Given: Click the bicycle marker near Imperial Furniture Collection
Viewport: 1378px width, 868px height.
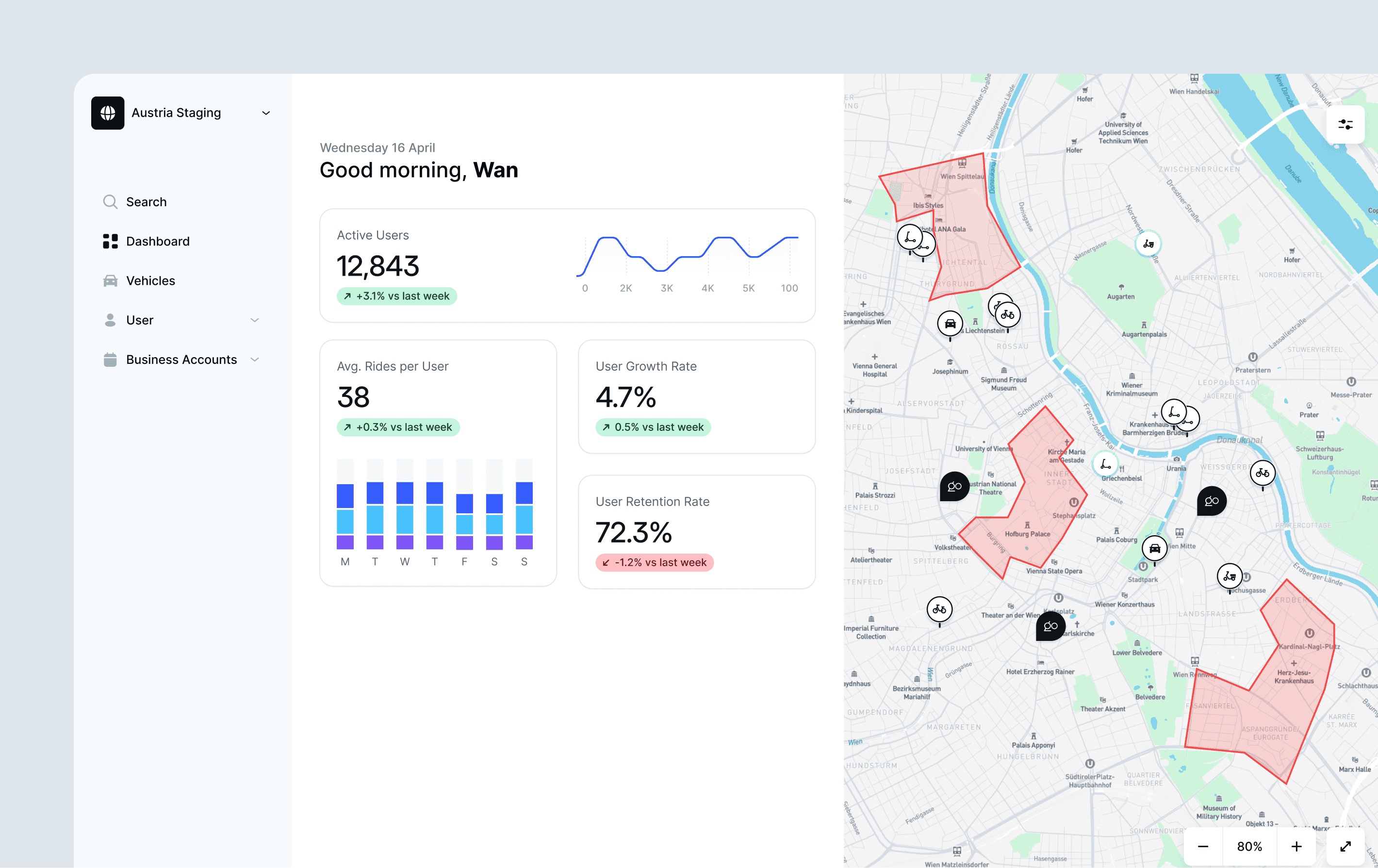Looking at the screenshot, I should tap(939, 609).
